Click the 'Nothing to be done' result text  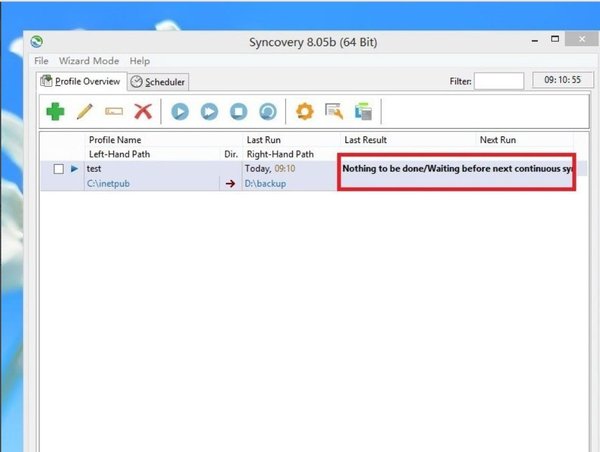pyautogui.click(x=457, y=169)
